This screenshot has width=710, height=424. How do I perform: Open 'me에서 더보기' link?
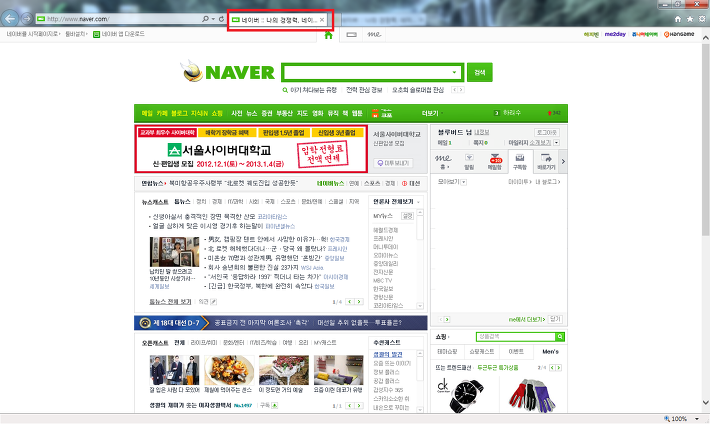click(527, 319)
